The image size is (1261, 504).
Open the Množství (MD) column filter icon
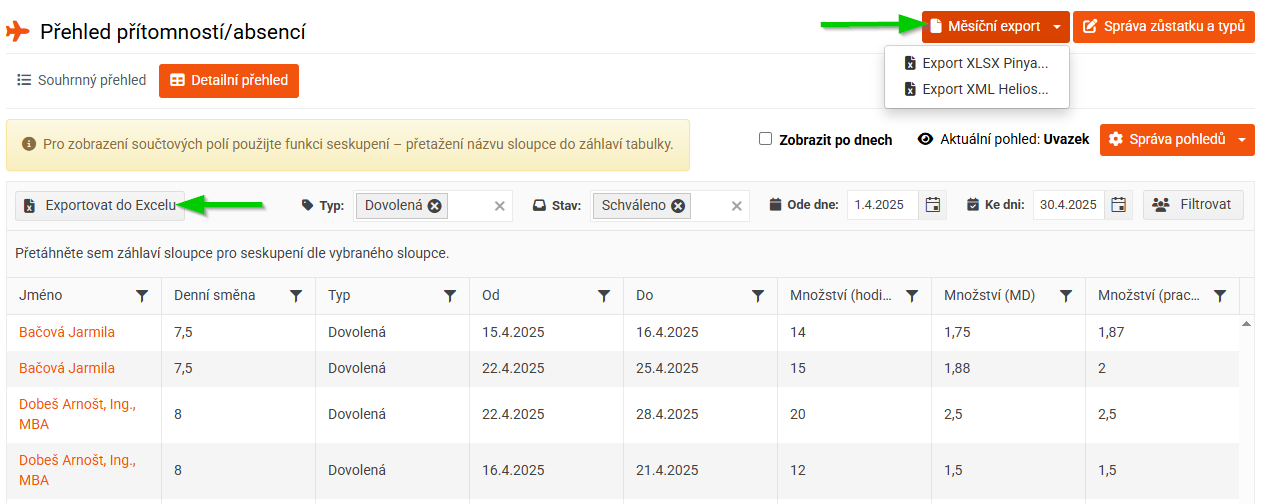tap(1066, 296)
